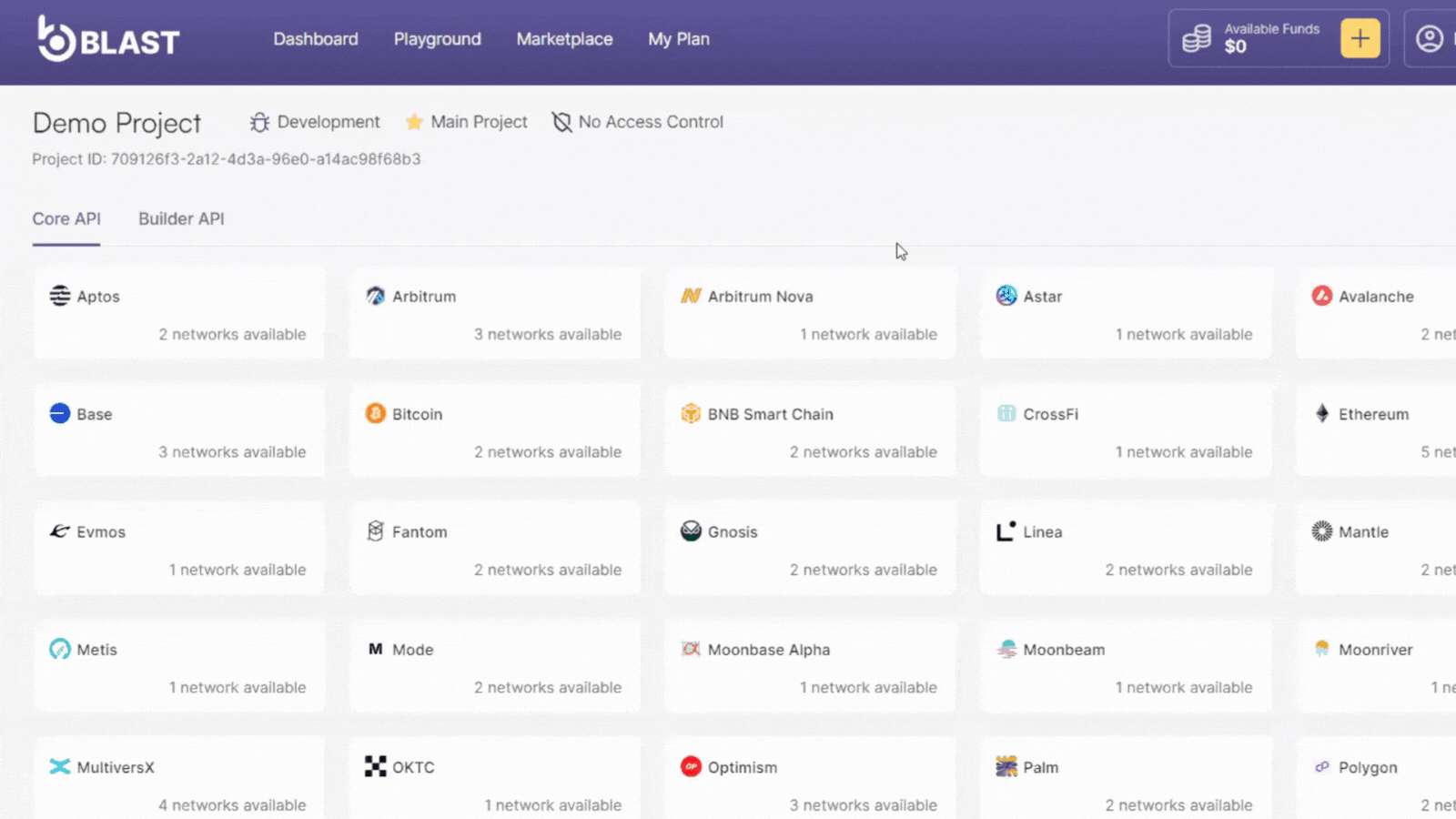
Task: Click the Mantle logo icon
Action: [1322, 531]
